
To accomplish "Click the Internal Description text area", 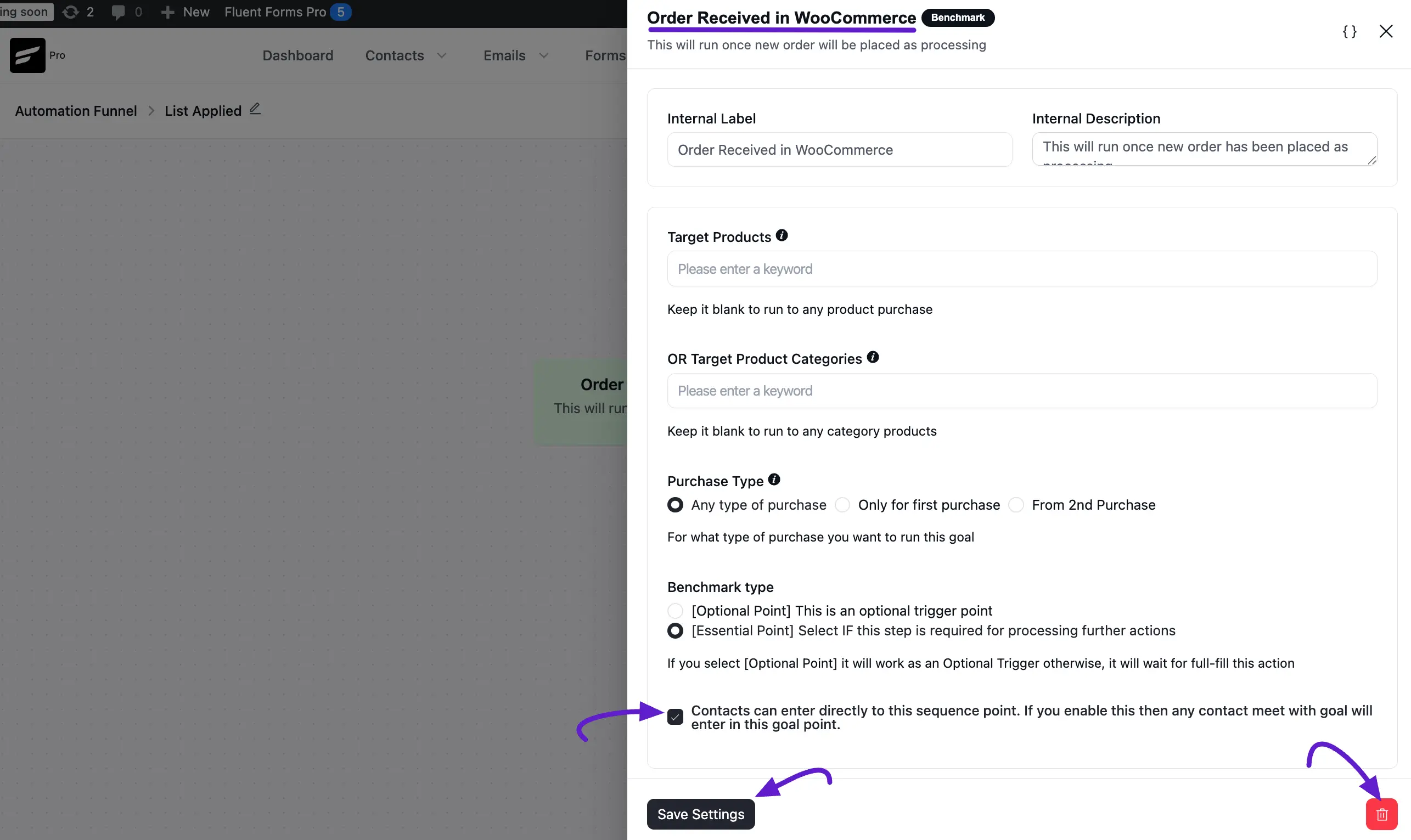I will pos(1204,149).
